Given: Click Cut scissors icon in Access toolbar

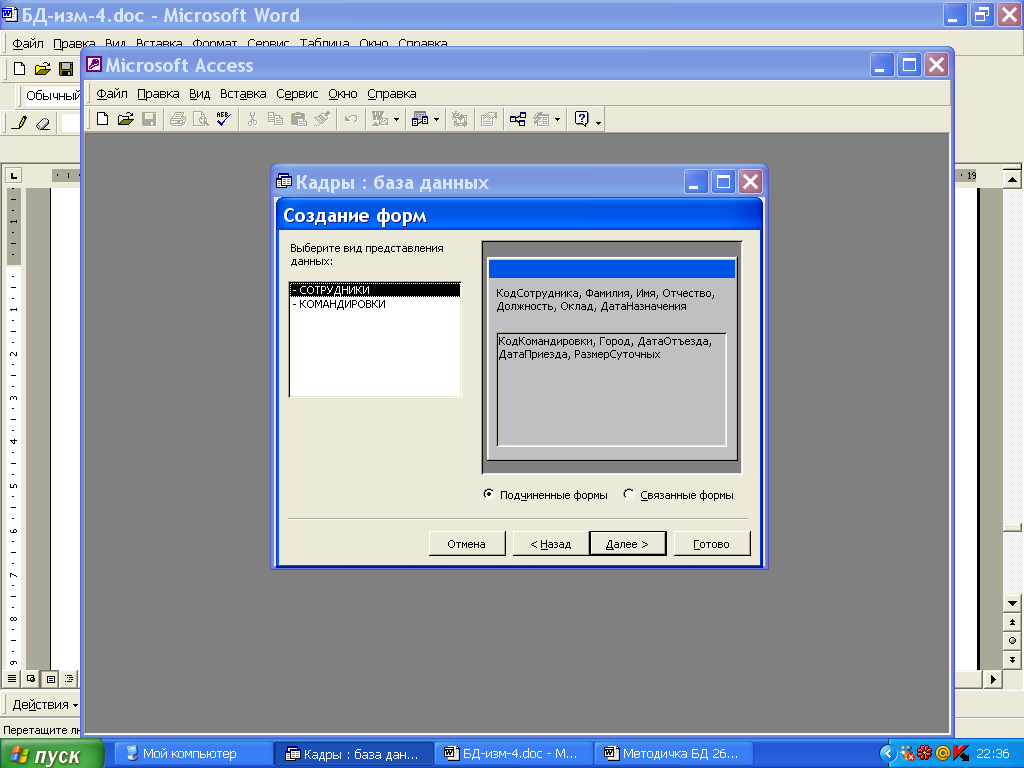Looking at the screenshot, I should [x=253, y=119].
